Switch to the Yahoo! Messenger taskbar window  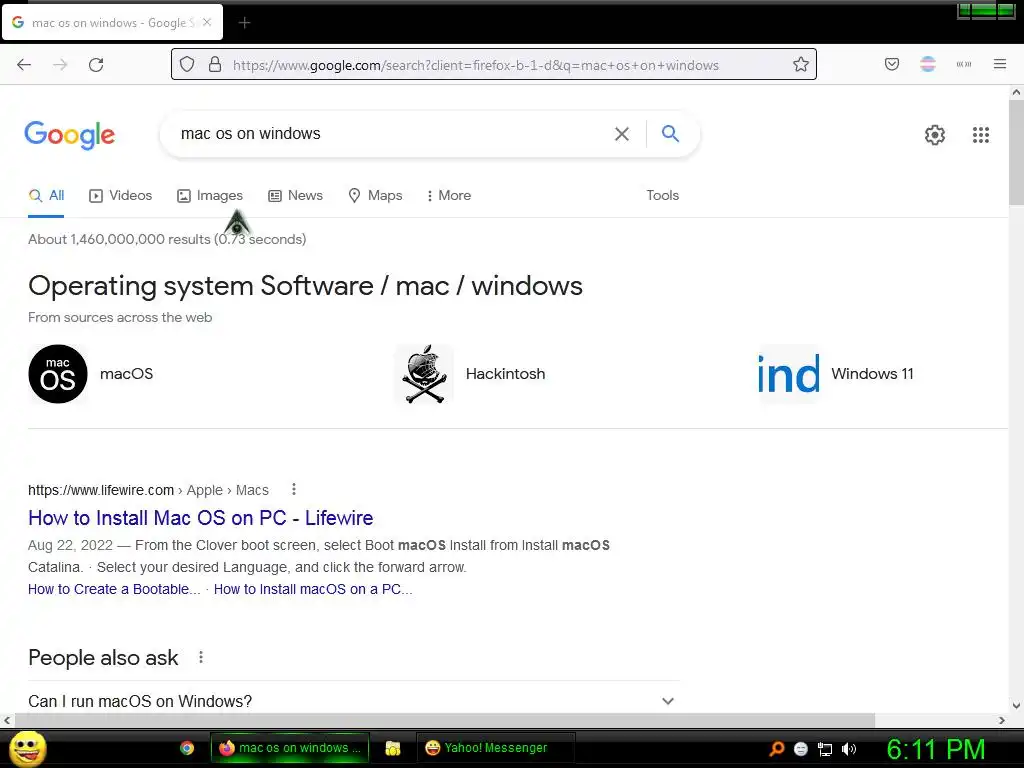click(x=496, y=748)
